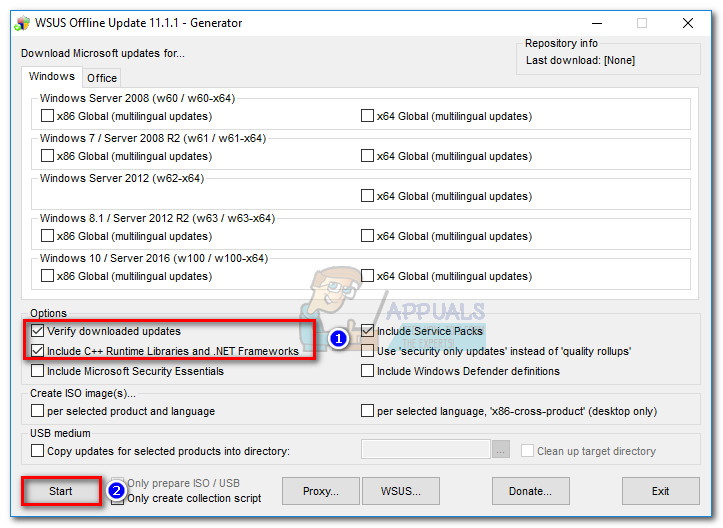
Task: Open Proxy settings
Action: pos(320,491)
